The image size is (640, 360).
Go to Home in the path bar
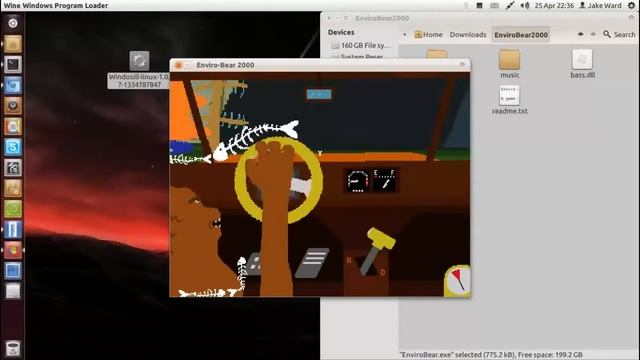point(429,35)
